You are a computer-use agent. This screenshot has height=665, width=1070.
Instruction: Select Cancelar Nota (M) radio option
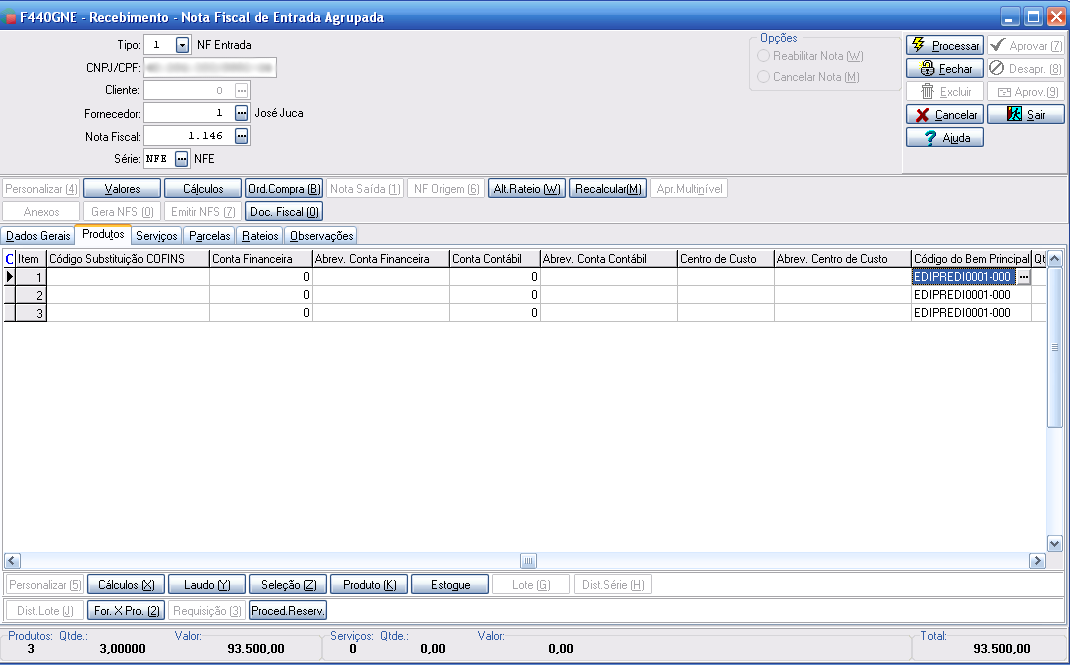click(809, 77)
